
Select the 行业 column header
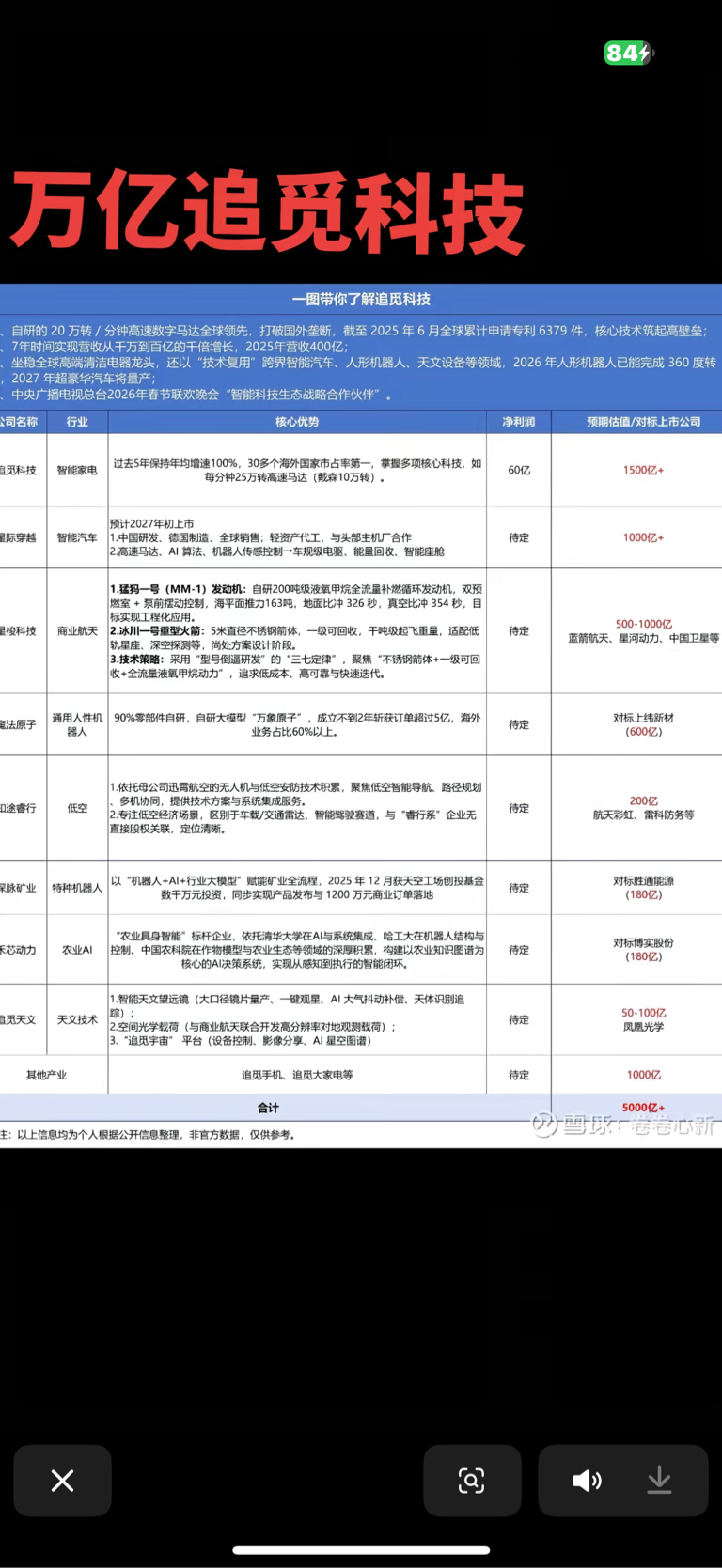(77, 422)
